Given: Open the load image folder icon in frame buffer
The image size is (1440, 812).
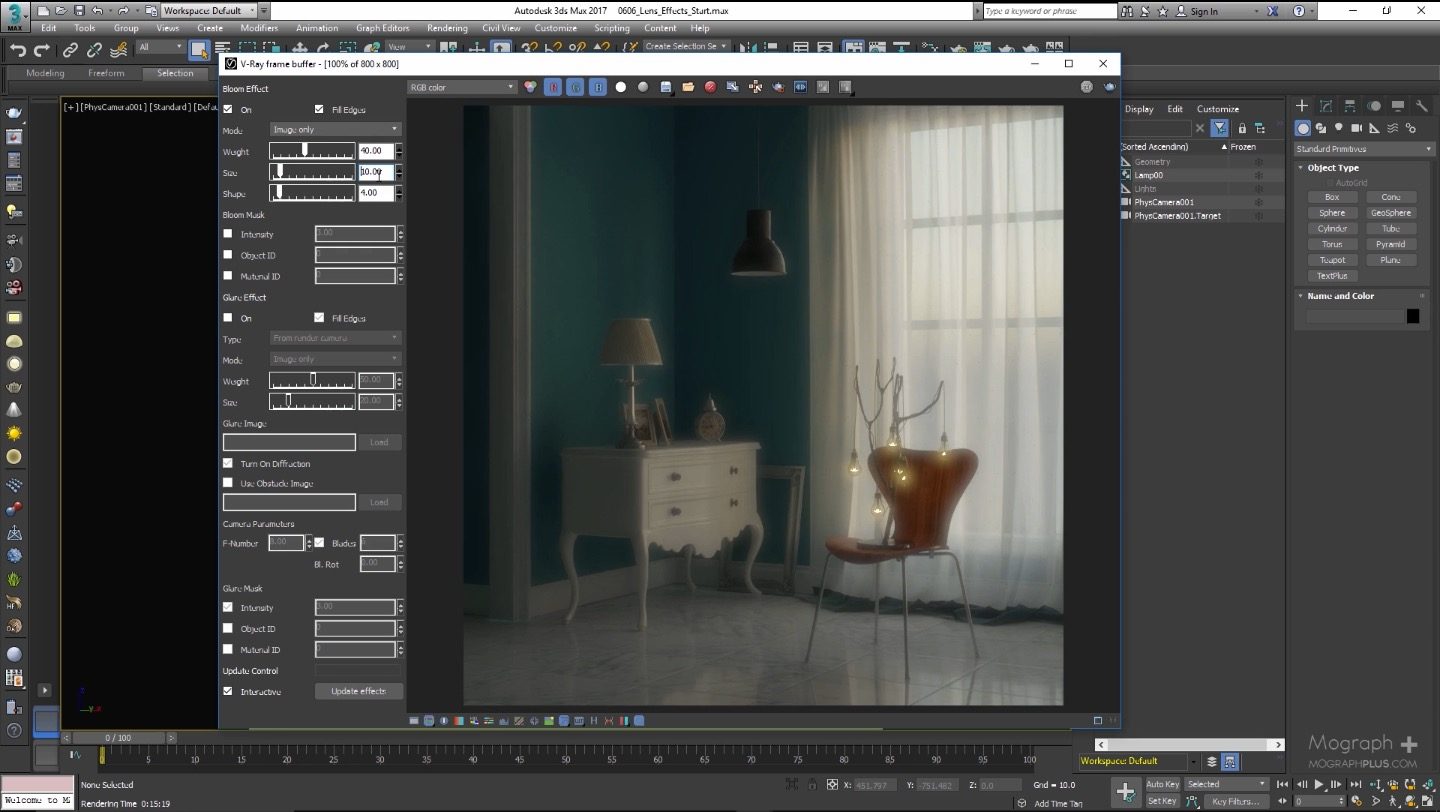Looking at the screenshot, I should click(688, 87).
